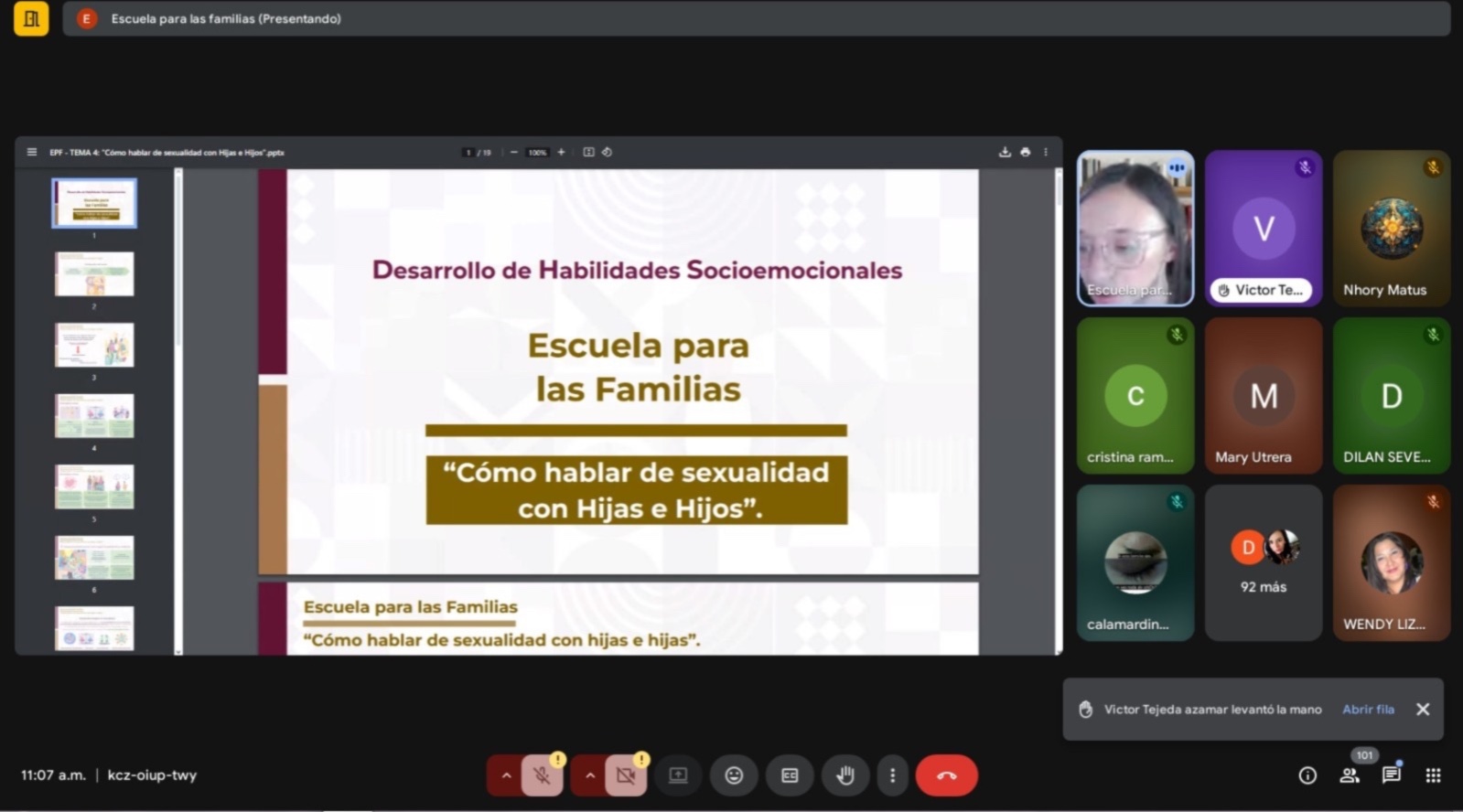1463x812 pixels.
Task: Open the activities grid icon
Action: click(x=1433, y=775)
